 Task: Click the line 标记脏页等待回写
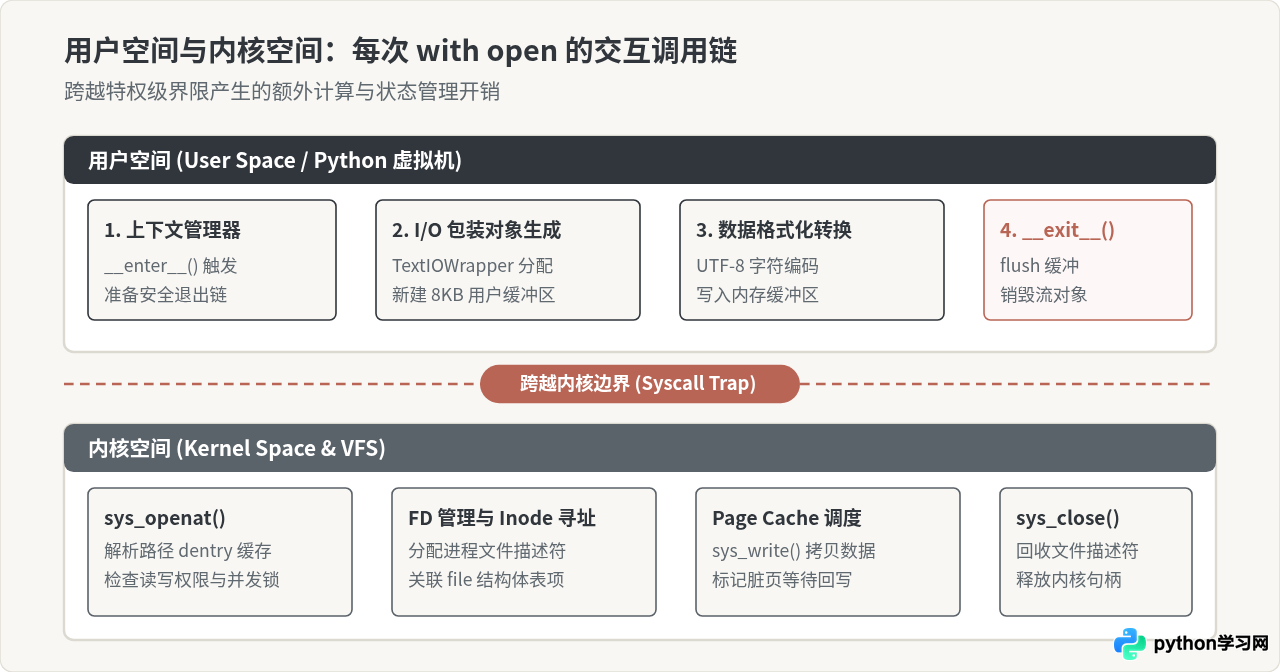782,579
